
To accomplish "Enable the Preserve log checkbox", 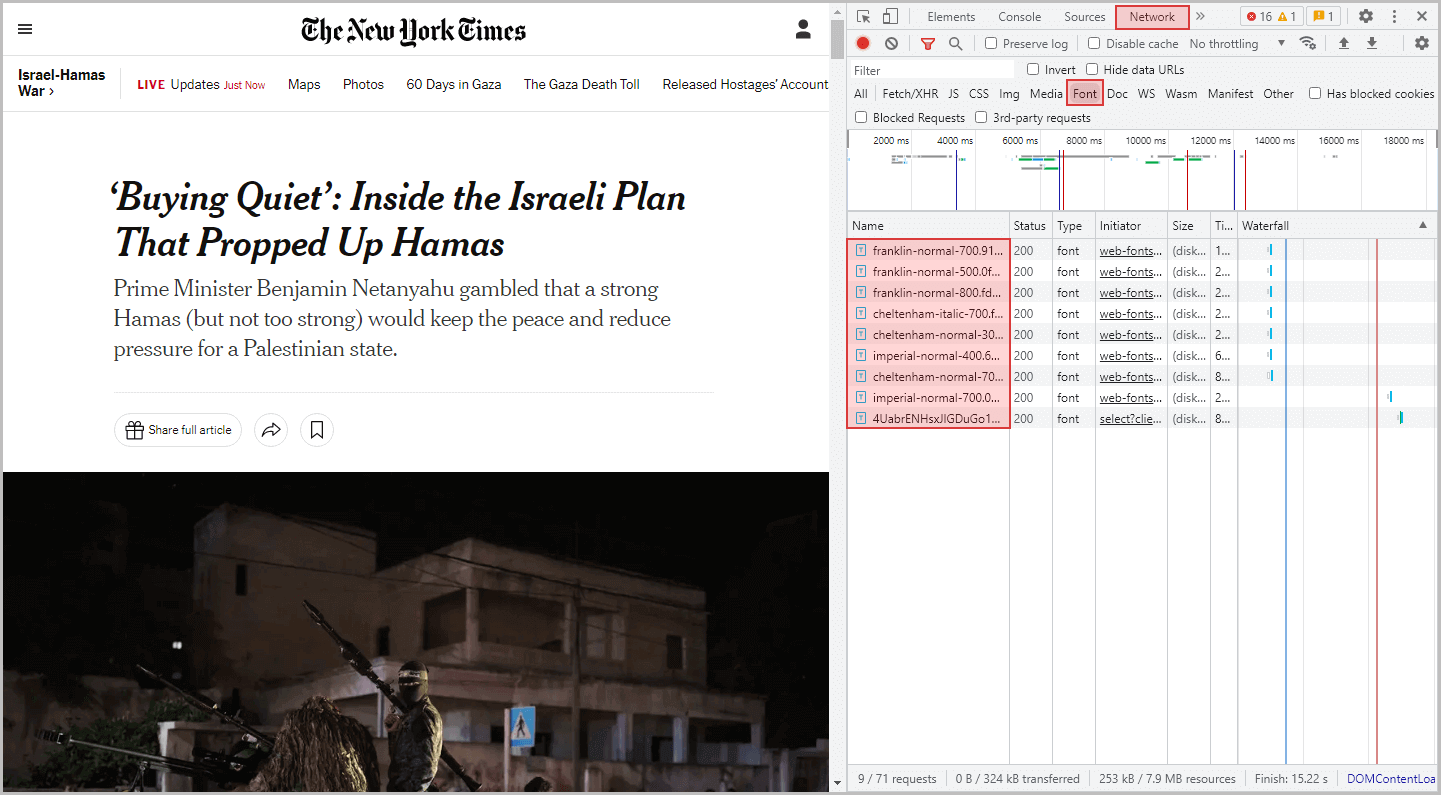I will (991, 43).
